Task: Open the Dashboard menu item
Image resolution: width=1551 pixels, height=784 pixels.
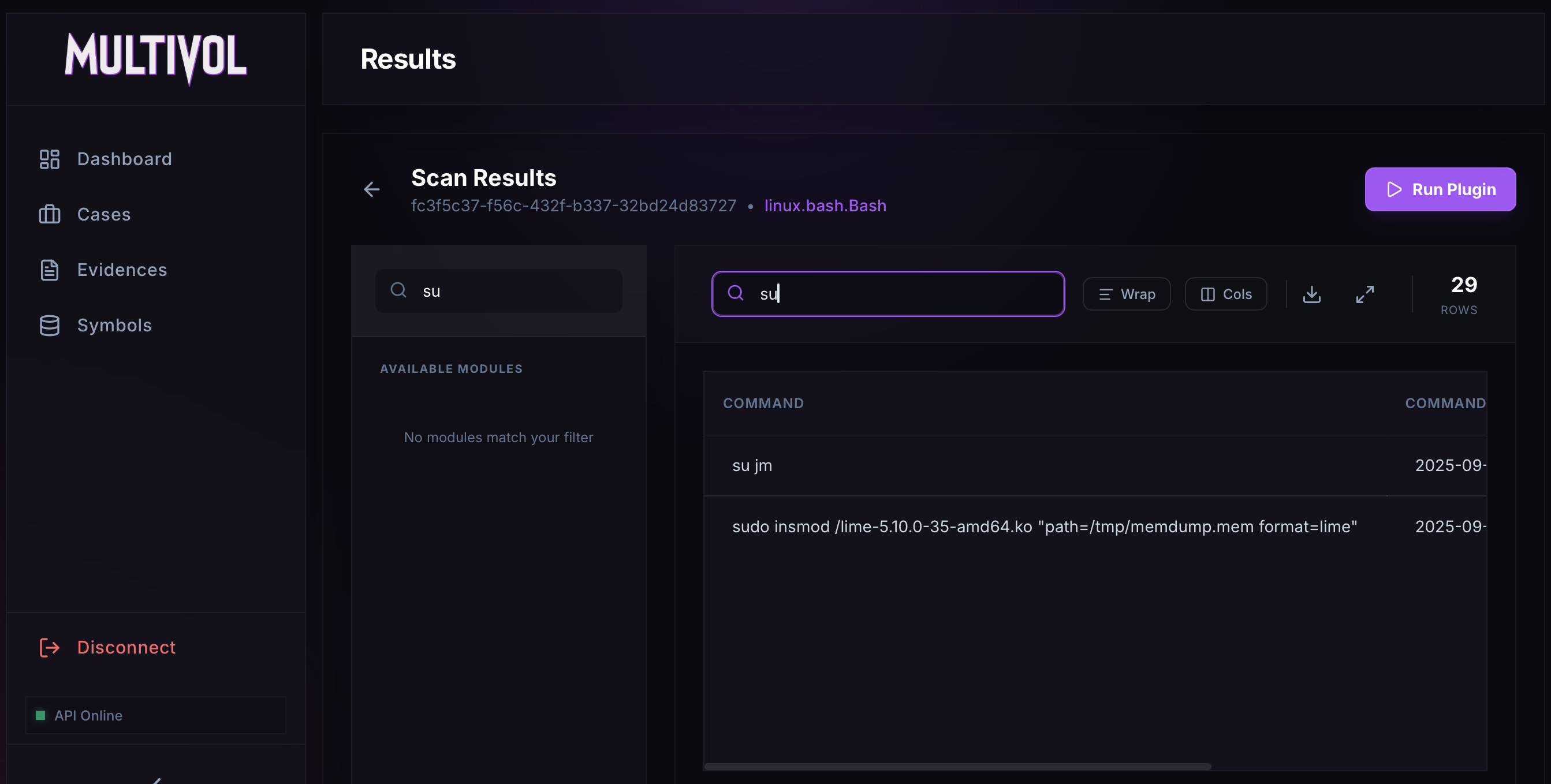Action: 124,159
